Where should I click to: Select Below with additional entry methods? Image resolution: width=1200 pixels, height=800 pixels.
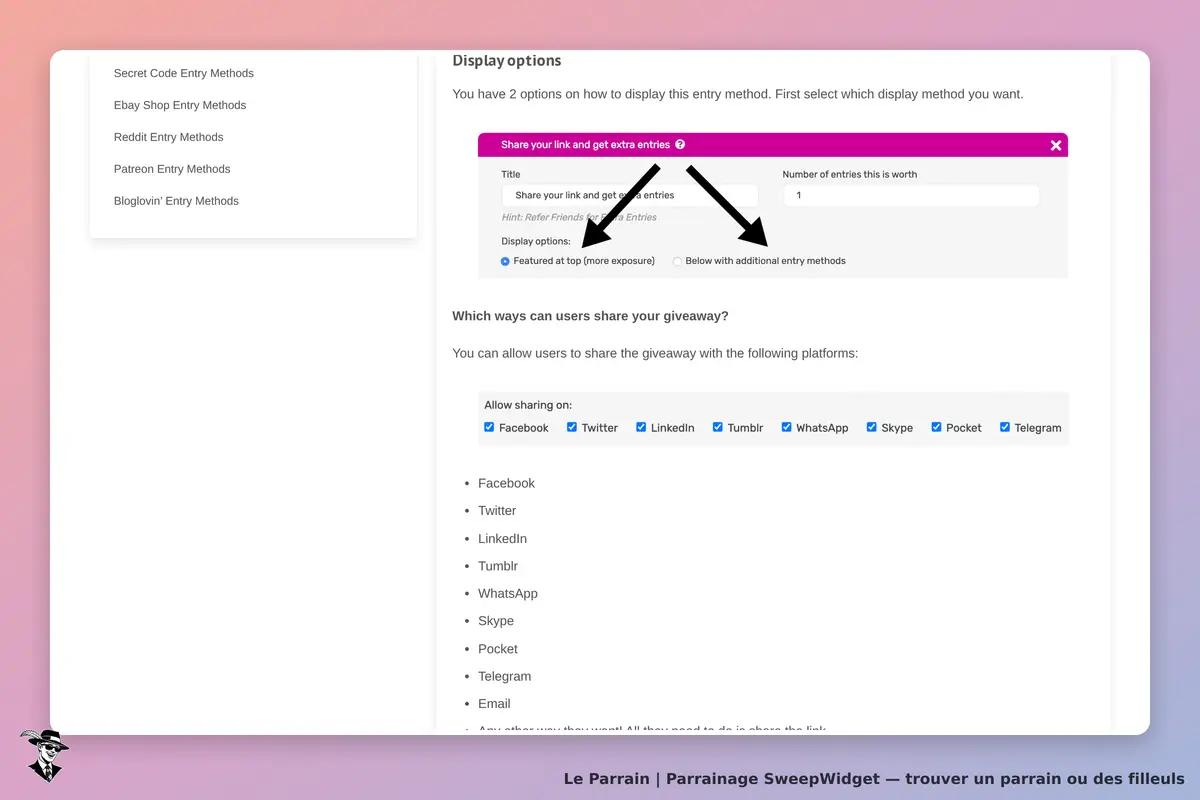point(677,261)
